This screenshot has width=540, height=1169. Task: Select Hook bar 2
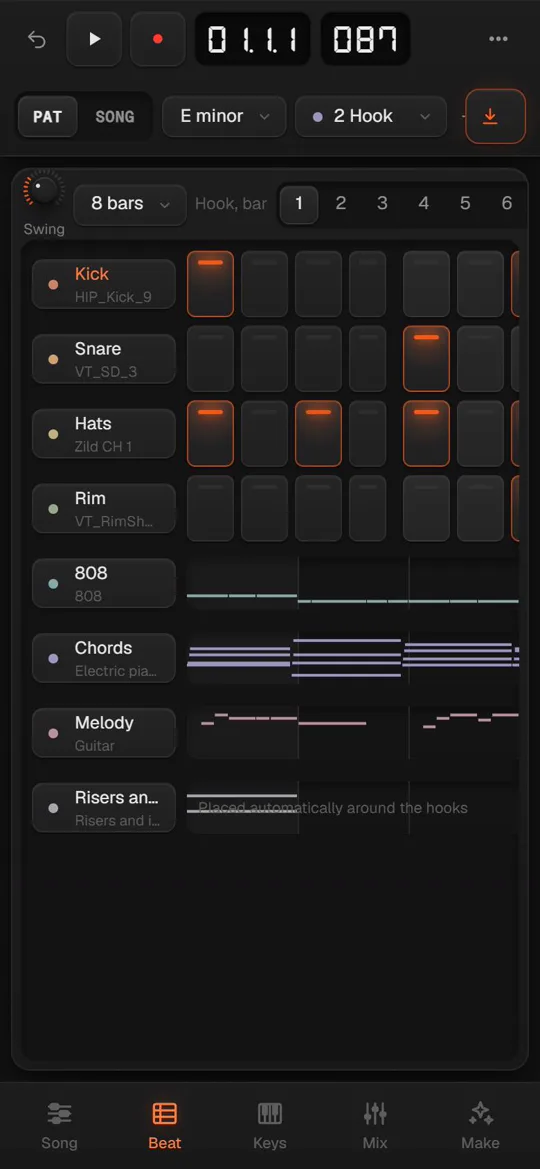(x=340, y=204)
